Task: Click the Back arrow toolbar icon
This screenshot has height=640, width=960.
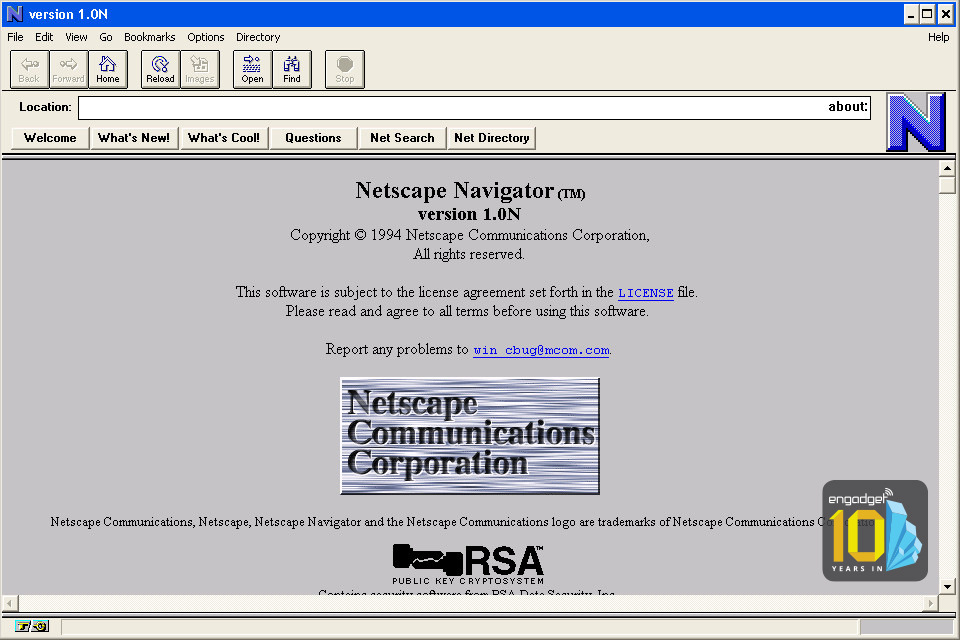Action: tap(29, 69)
